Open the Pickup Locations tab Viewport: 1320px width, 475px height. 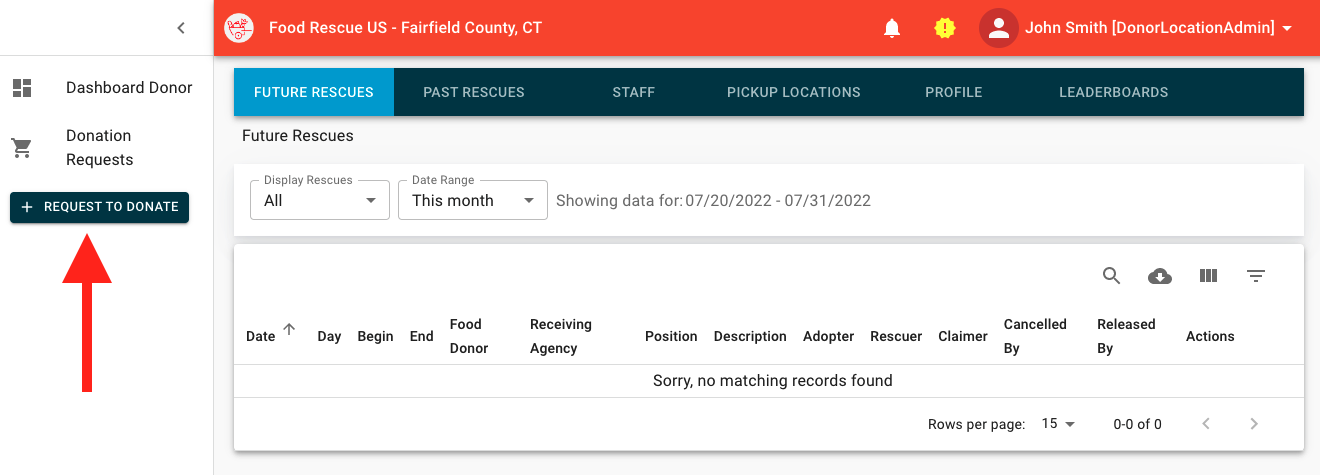point(794,92)
